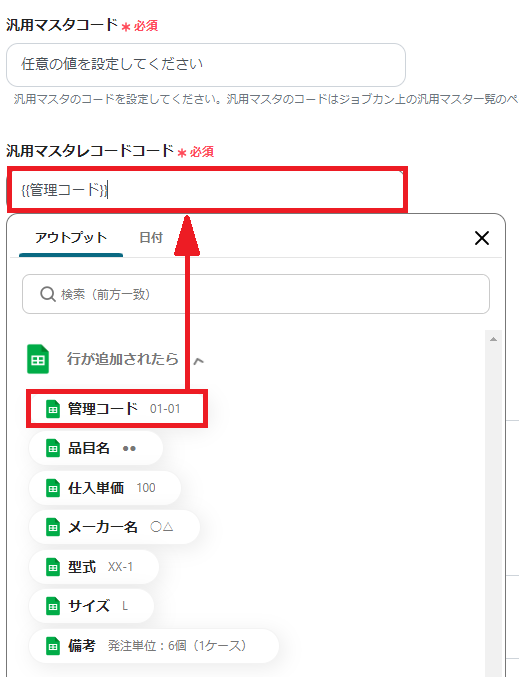Click the Google Sheets icon beside 行が追加されたら
Viewport: 519px width, 677px height.
(x=38, y=359)
